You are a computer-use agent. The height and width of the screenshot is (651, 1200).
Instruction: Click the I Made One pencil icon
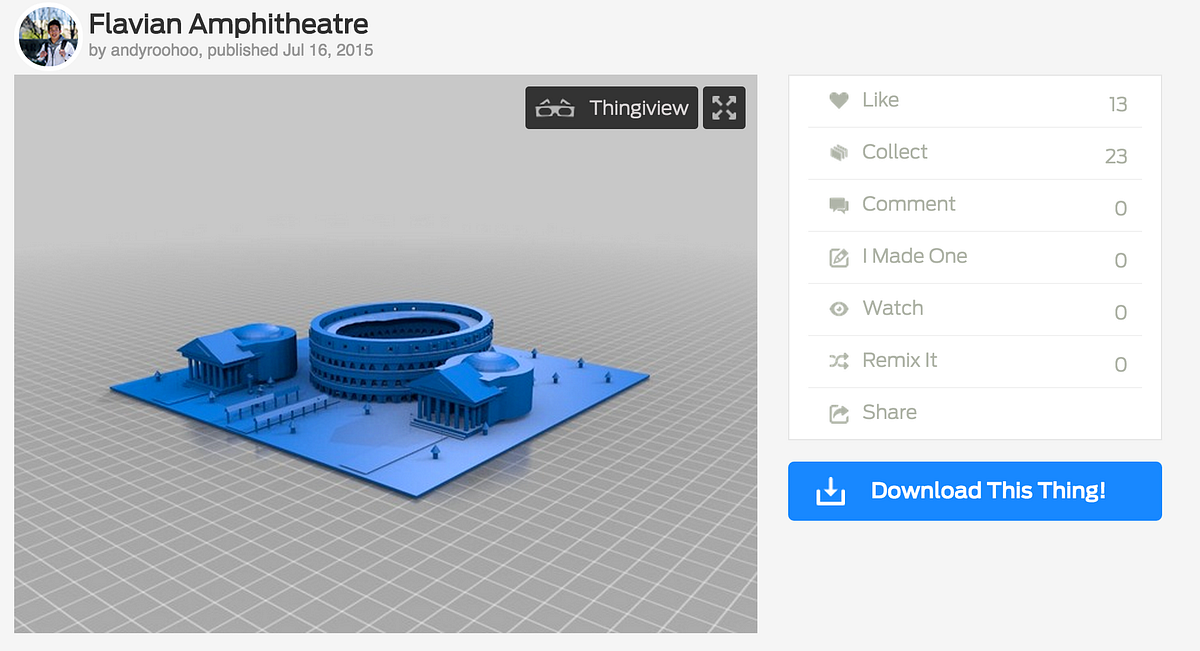click(x=839, y=257)
